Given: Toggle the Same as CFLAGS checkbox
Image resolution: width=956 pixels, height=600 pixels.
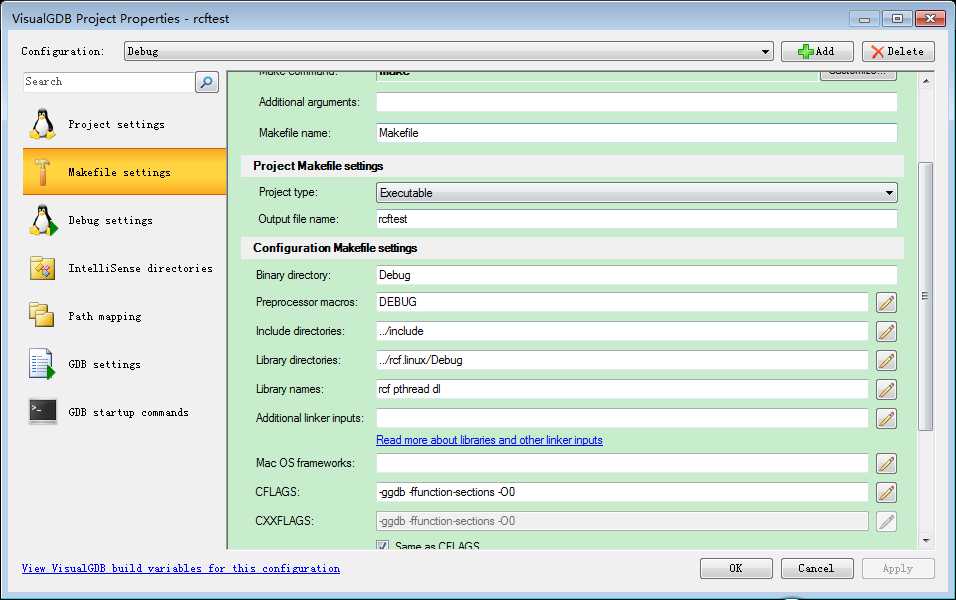Looking at the screenshot, I should (382, 545).
